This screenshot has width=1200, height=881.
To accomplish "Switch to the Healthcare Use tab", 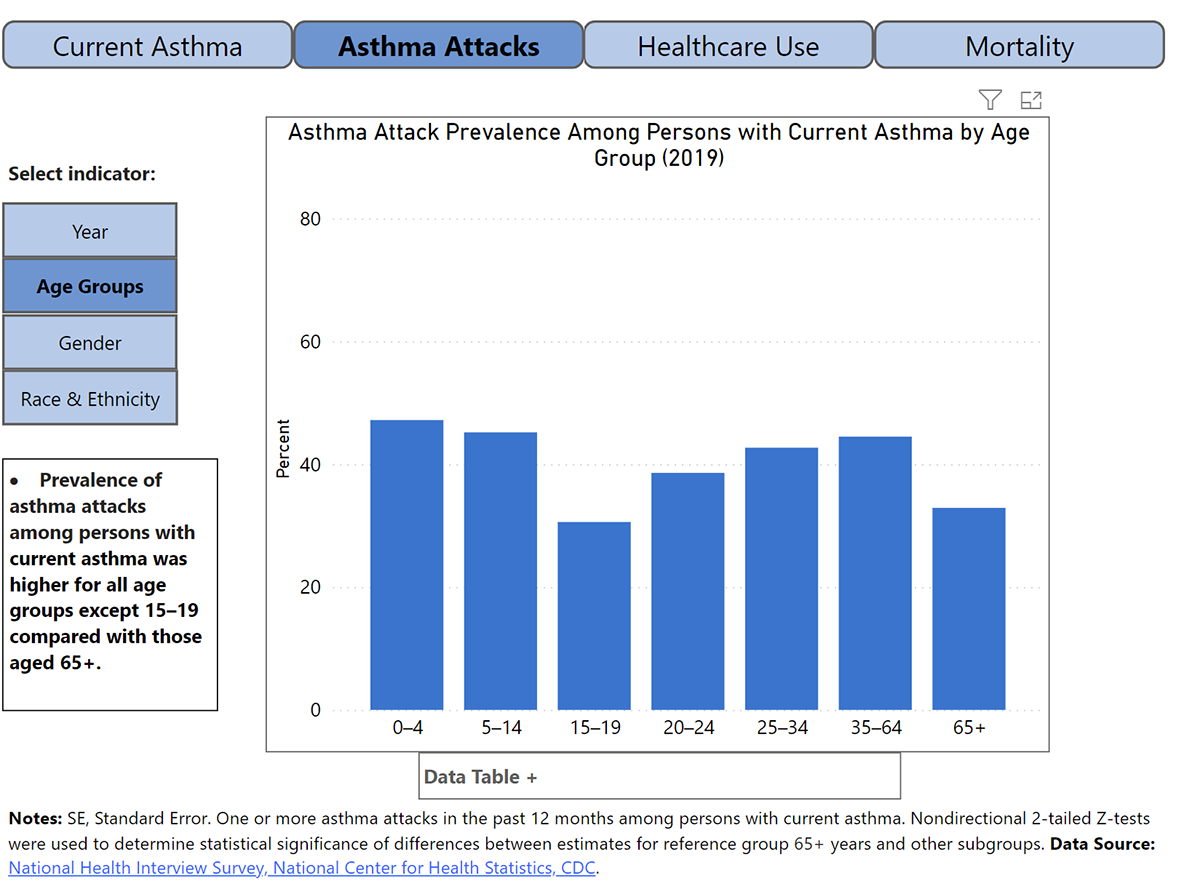I will click(x=728, y=45).
